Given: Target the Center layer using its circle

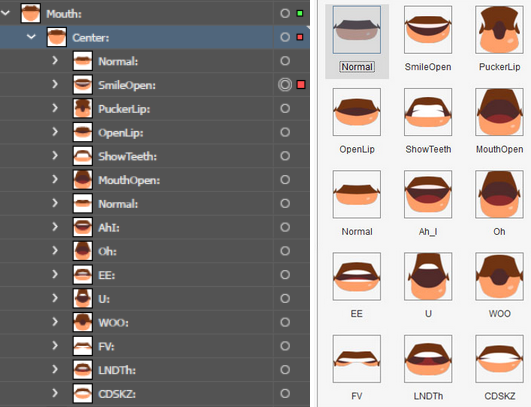Looking at the screenshot, I should [x=285, y=37].
